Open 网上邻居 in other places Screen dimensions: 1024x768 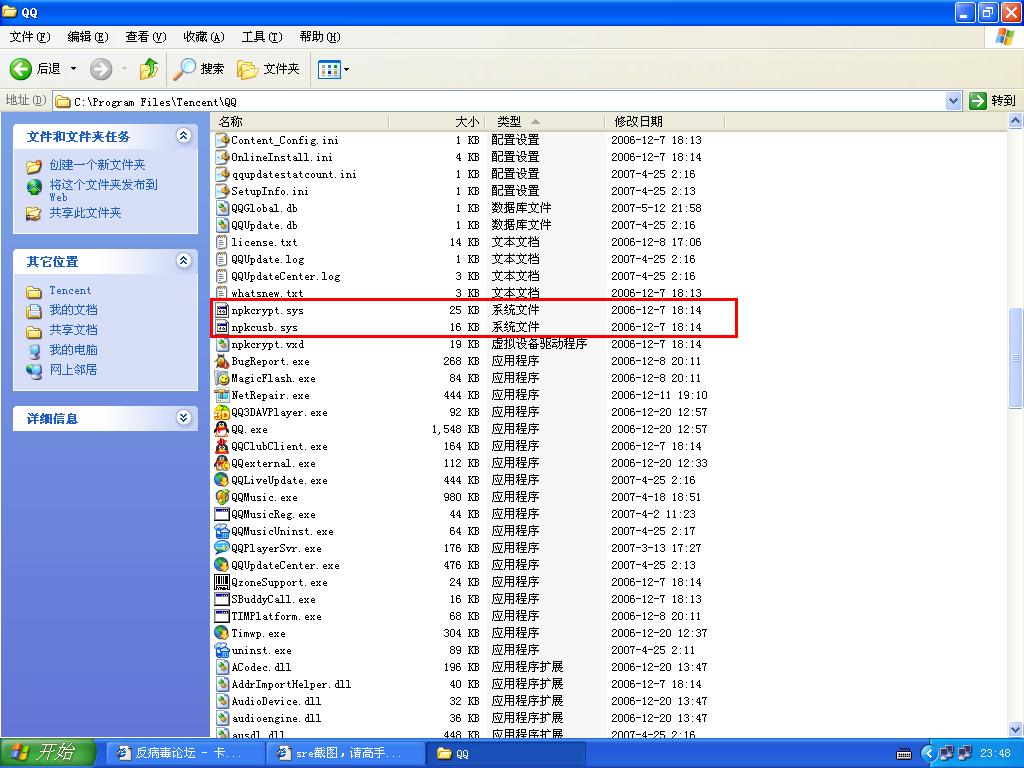(x=73, y=370)
